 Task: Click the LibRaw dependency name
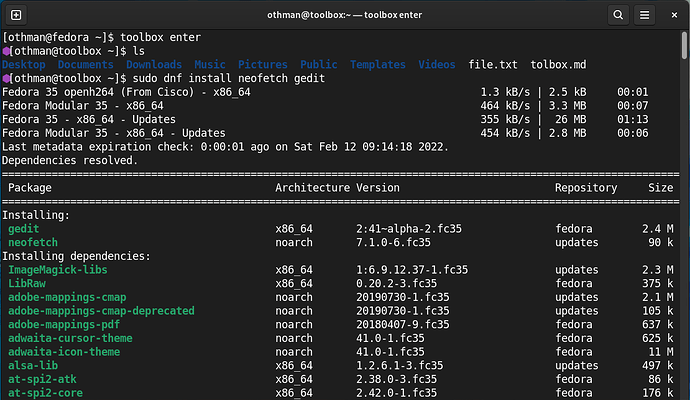tap(27, 284)
